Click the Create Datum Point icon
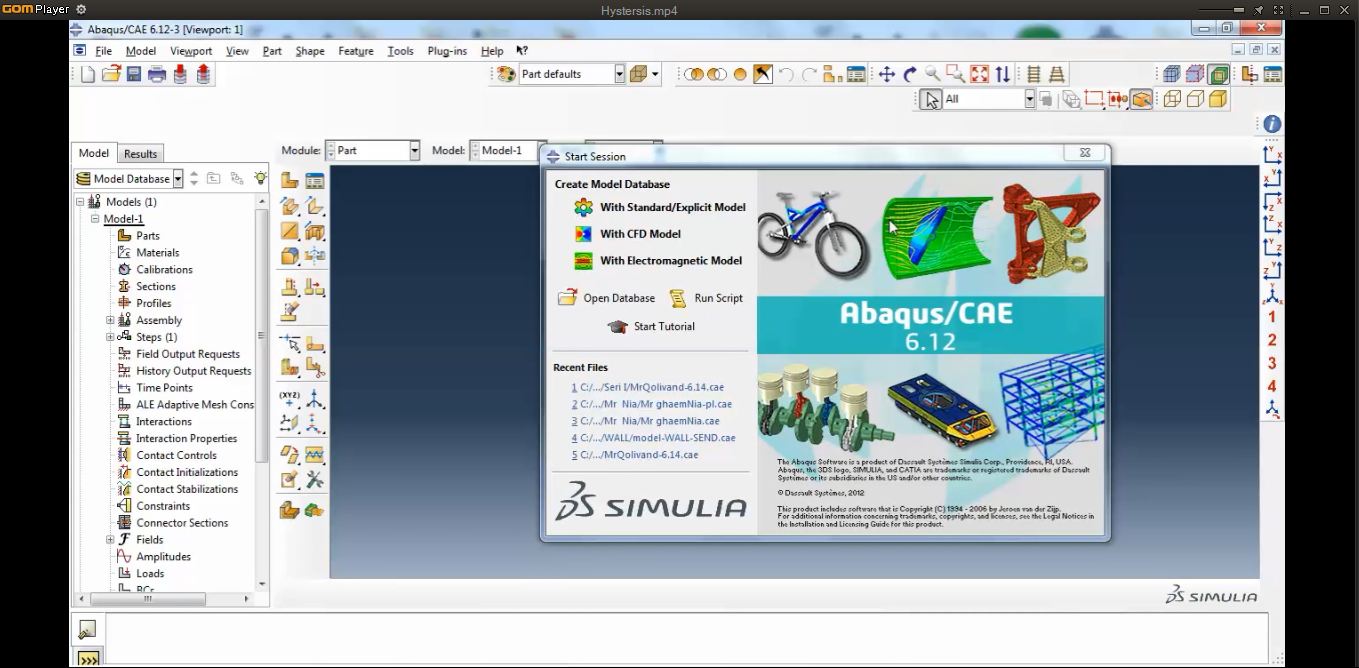This screenshot has height=668, width=1359. [289, 399]
